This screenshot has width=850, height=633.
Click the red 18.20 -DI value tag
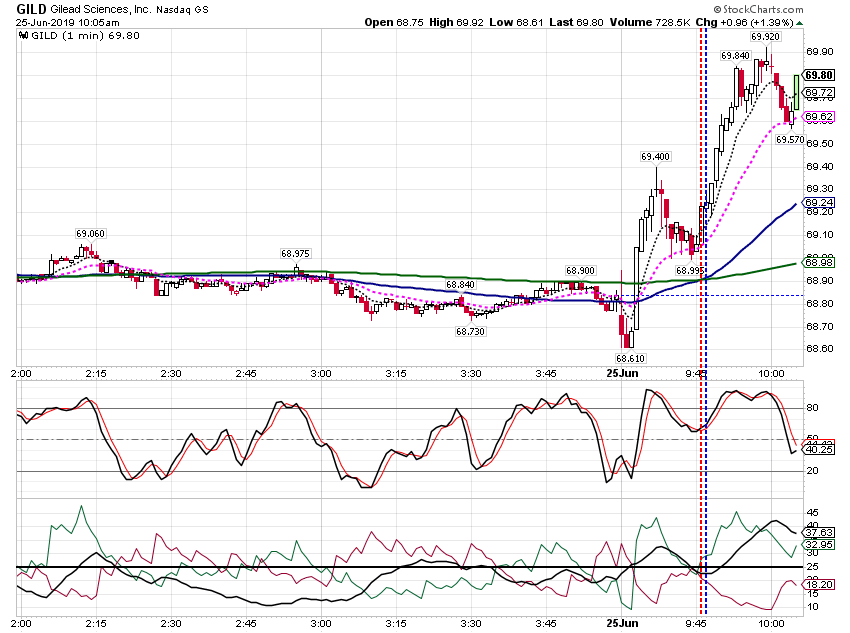819,585
